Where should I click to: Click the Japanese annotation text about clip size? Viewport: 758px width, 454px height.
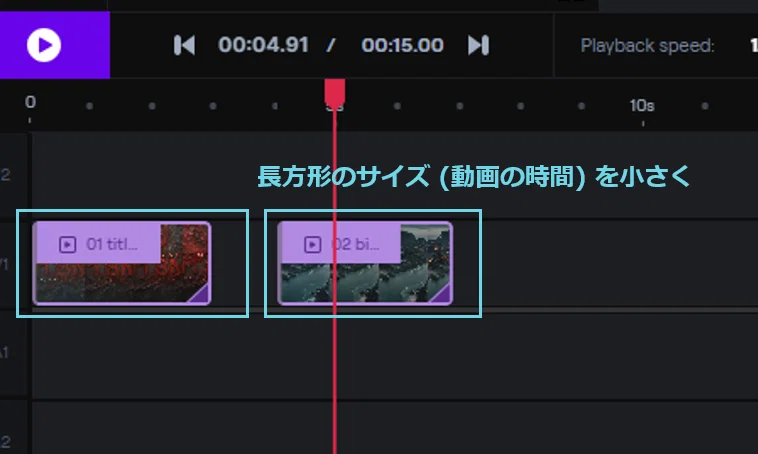[474, 176]
